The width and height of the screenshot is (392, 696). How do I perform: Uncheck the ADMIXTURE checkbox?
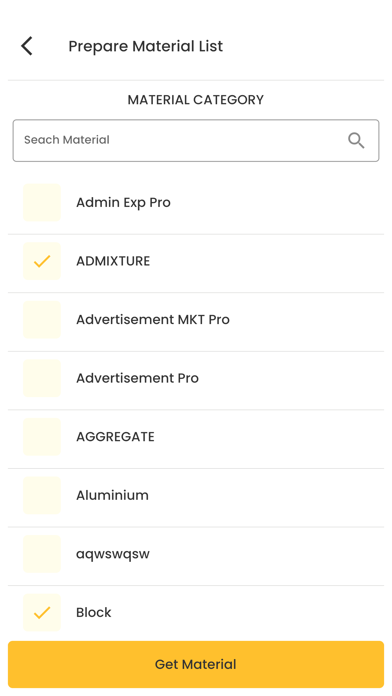click(42, 261)
